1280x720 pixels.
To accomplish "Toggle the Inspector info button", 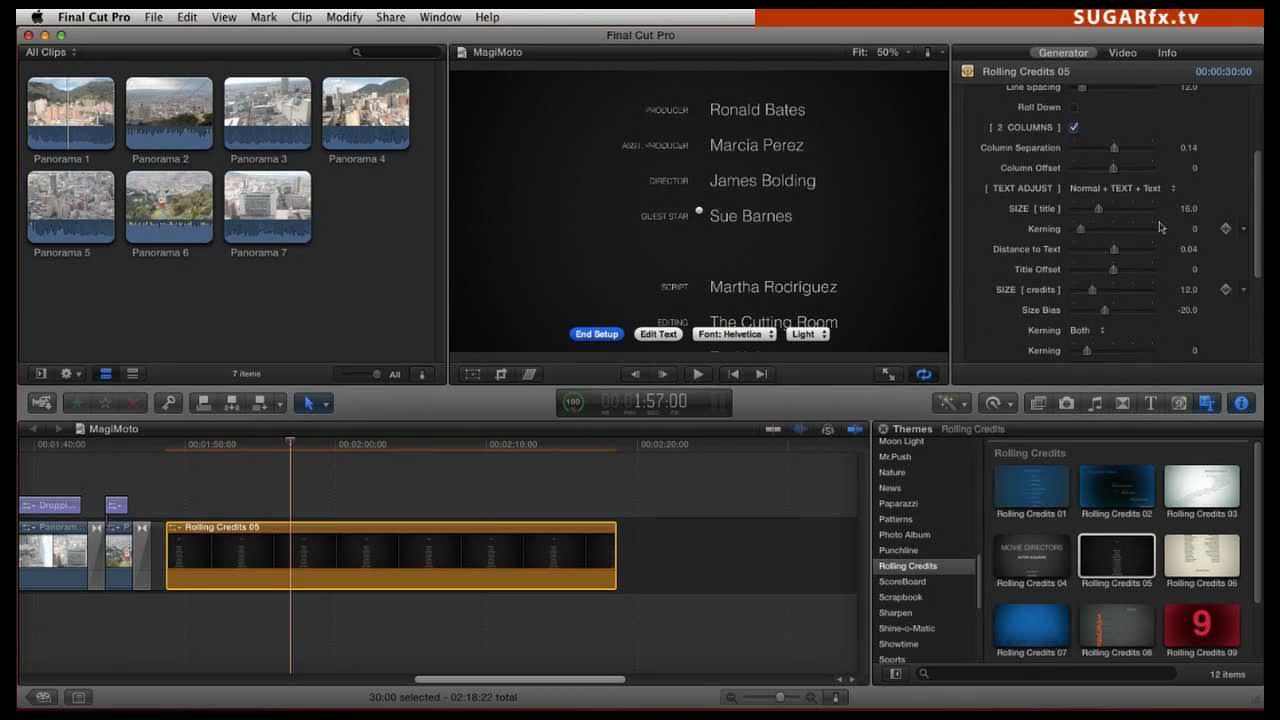I will [1242, 403].
